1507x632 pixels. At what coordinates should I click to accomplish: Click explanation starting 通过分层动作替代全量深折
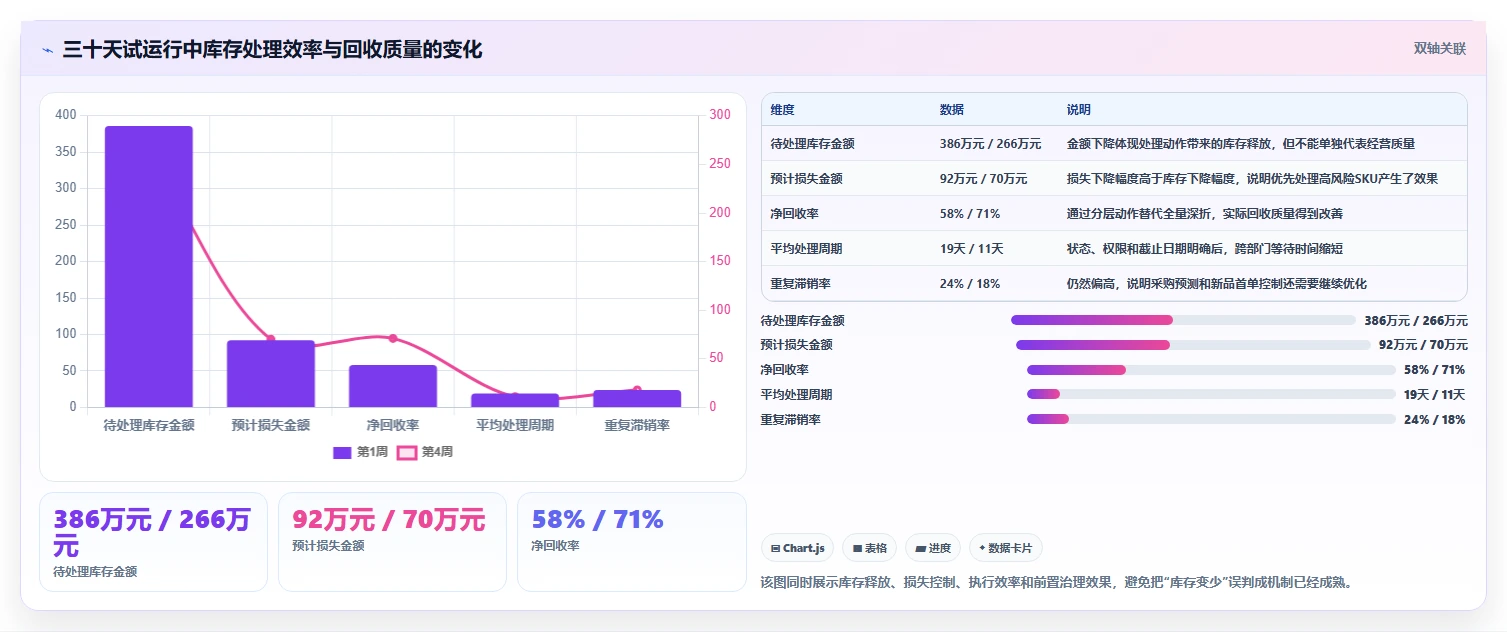pos(1205,214)
